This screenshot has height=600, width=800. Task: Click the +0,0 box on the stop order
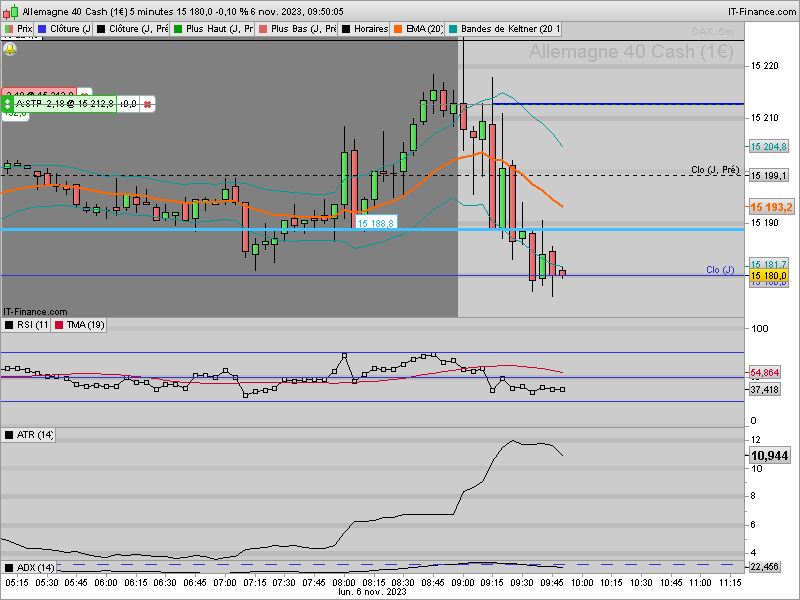128,104
